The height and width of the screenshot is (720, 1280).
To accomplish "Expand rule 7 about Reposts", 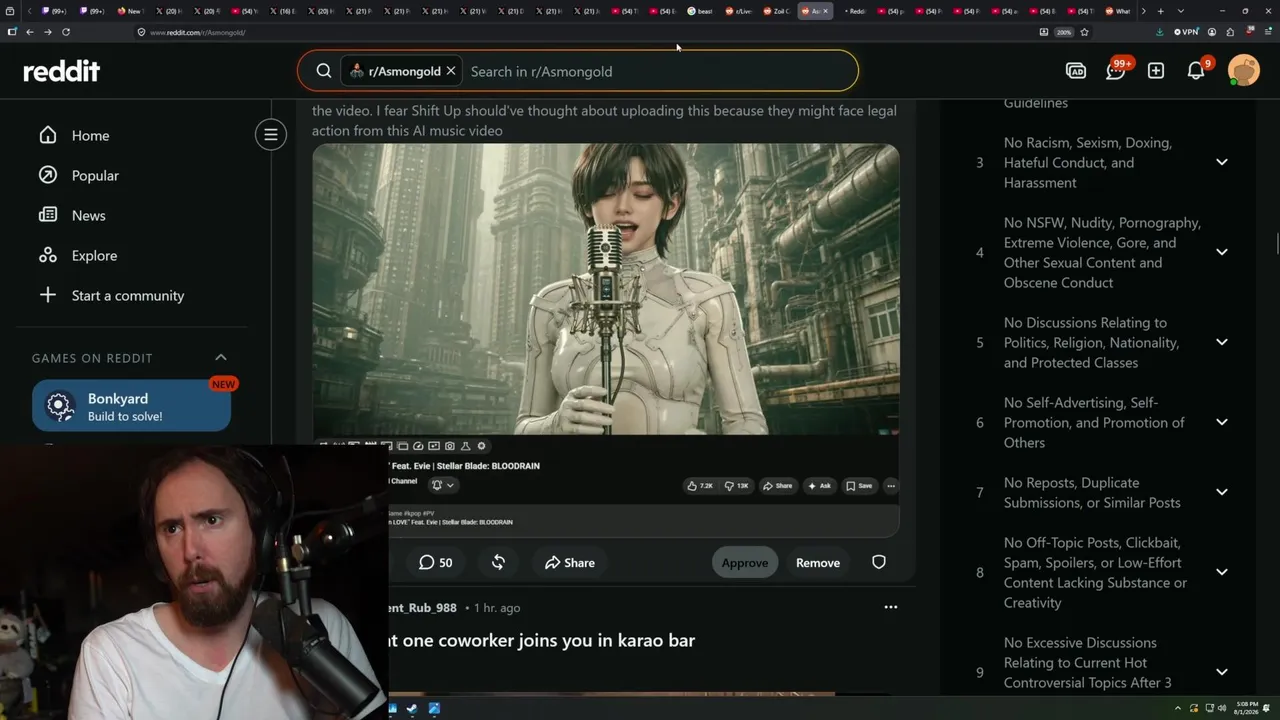I will click(x=1222, y=492).
